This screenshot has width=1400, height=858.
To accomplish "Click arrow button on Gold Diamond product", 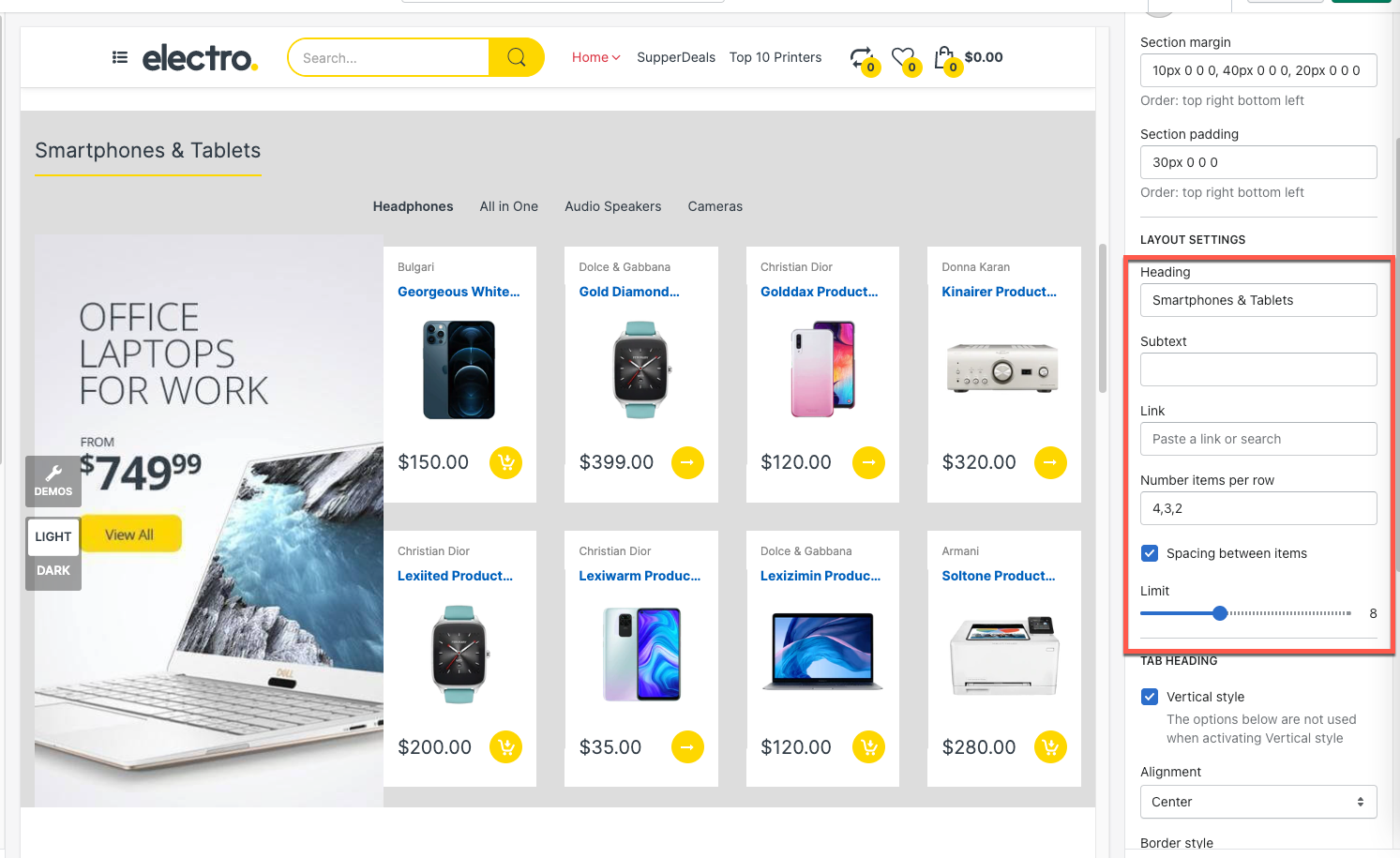I will [687, 462].
